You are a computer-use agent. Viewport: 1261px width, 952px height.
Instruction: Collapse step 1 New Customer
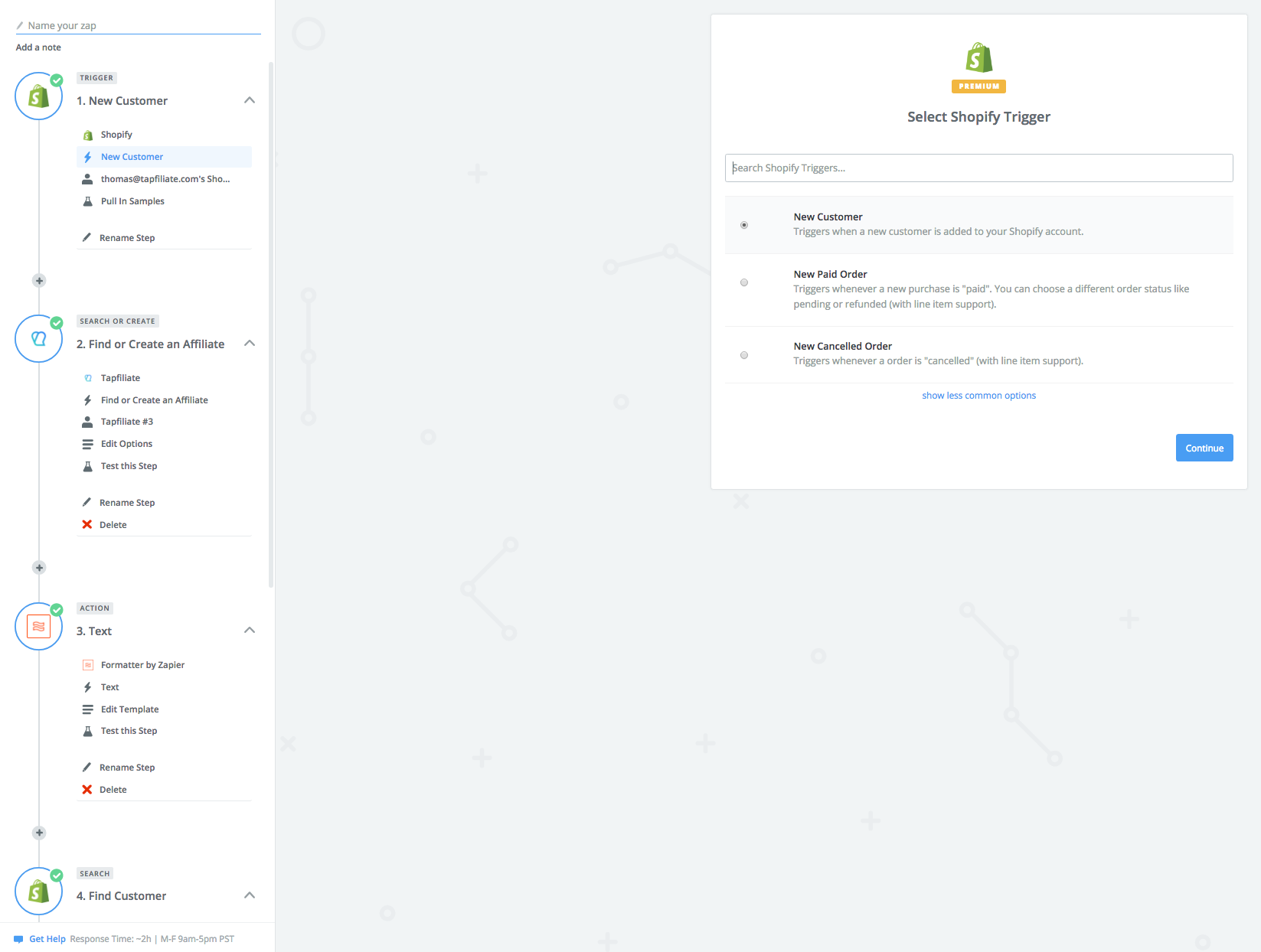(250, 100)
